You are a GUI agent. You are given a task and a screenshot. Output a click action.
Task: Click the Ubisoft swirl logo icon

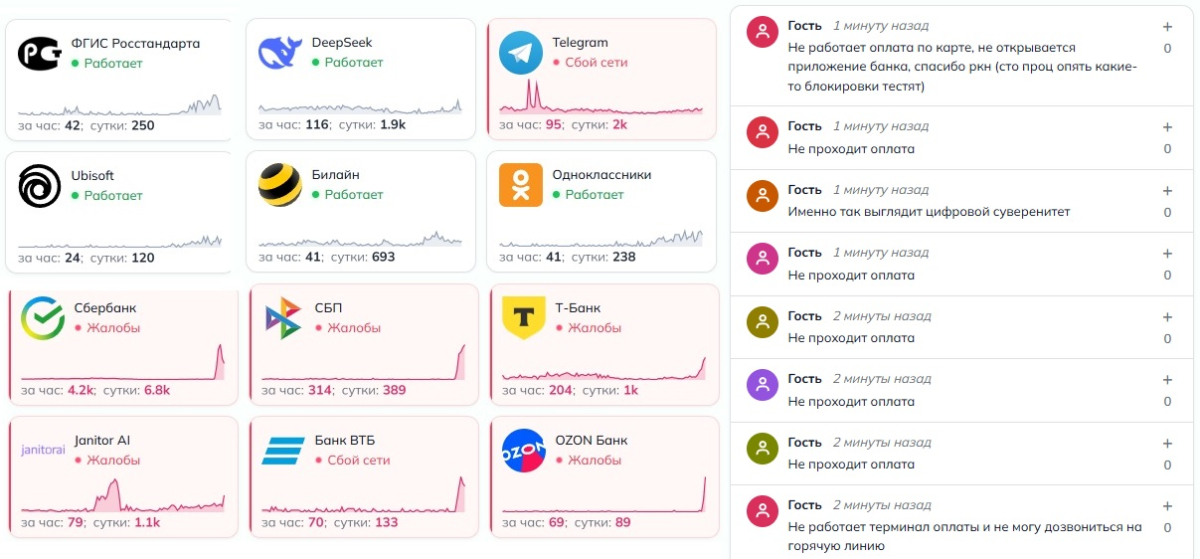39,186
